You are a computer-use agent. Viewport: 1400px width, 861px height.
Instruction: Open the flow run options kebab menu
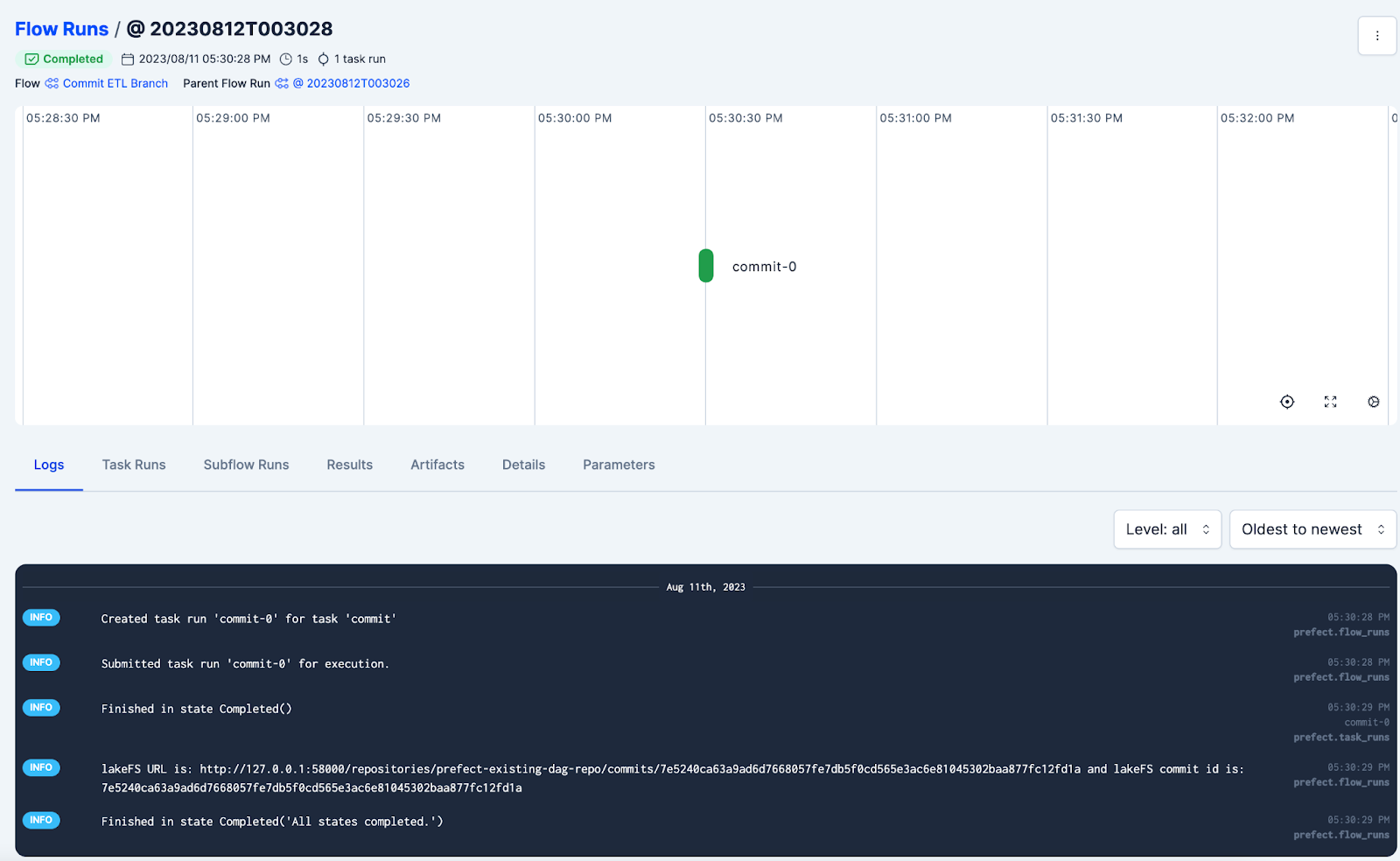point(1376,36)
